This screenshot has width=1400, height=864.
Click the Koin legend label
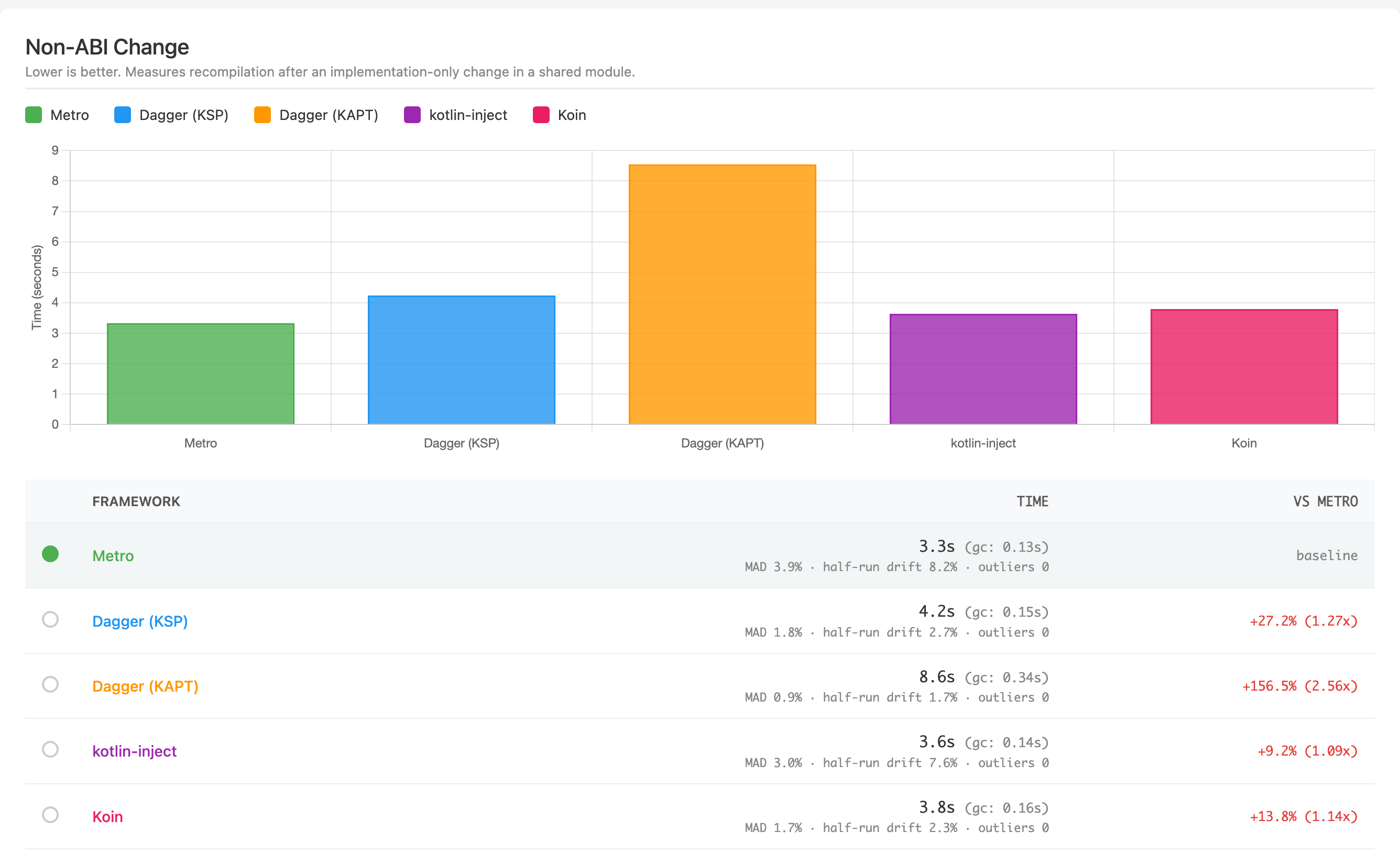tap(572, 115)
